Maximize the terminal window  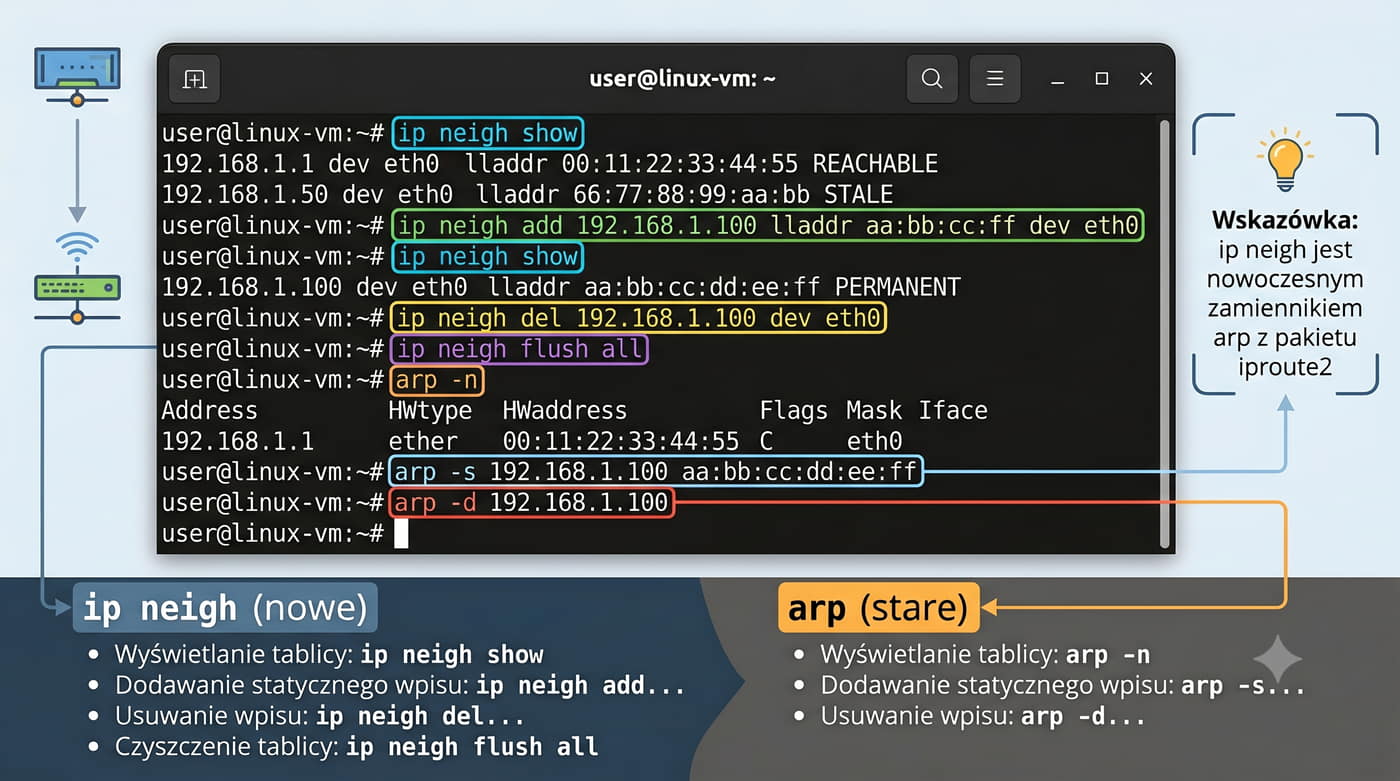[1101, 79]
